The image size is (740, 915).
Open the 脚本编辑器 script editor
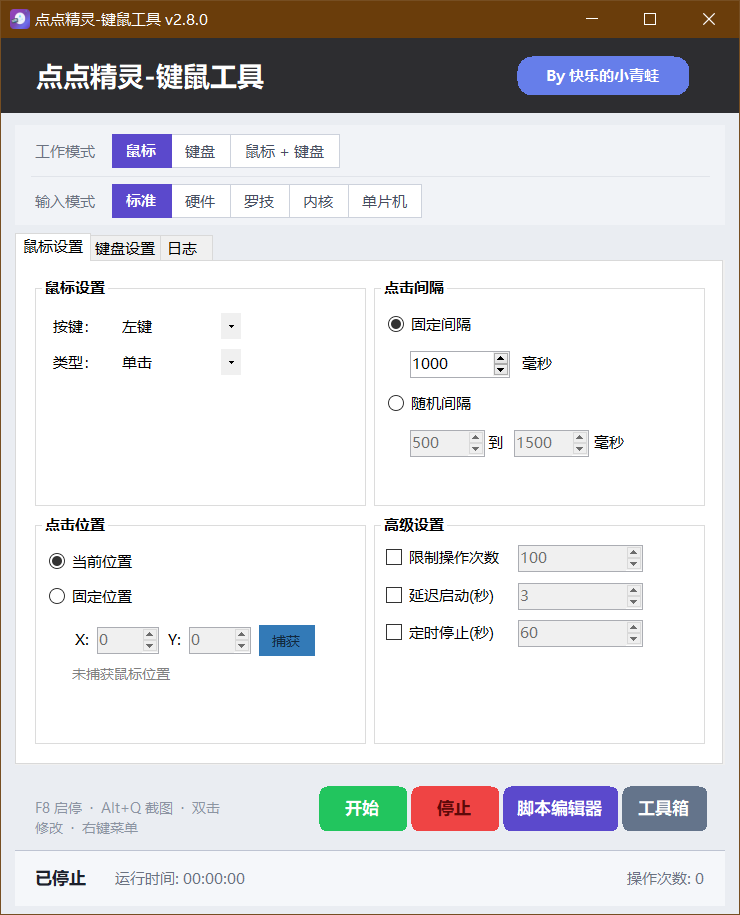click(x=560, y=808)
